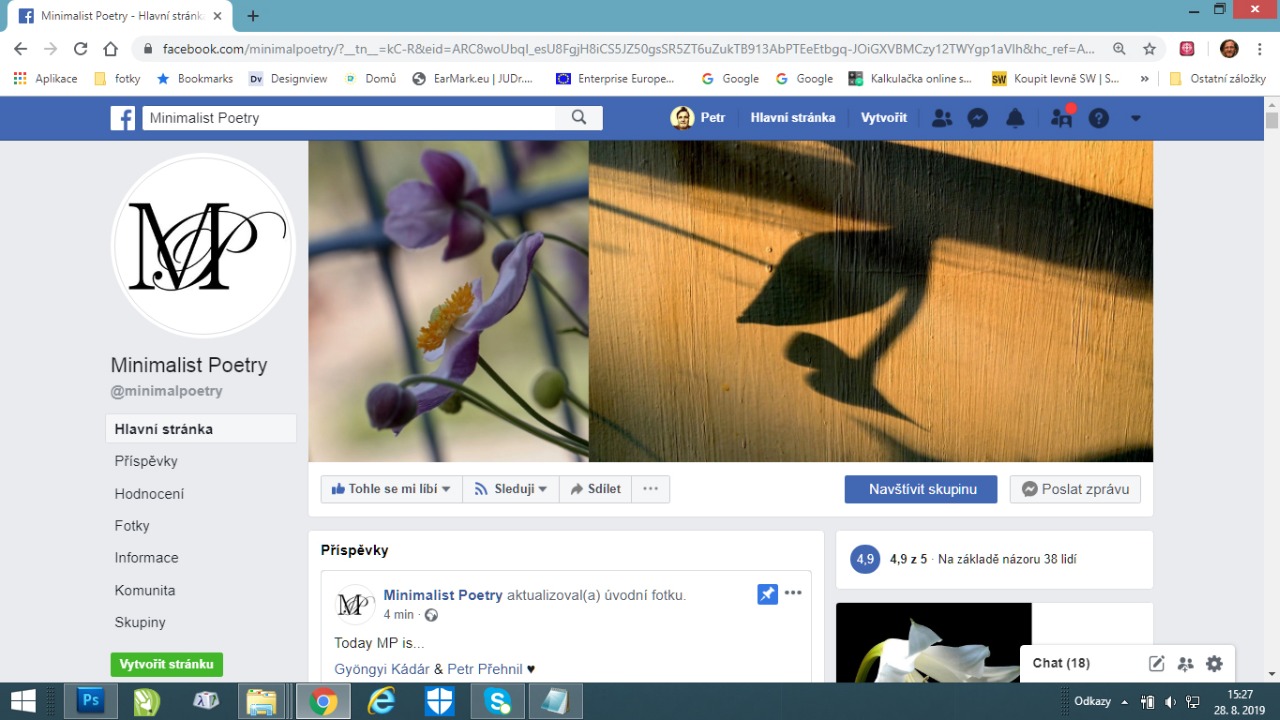The image size is (1280, 720).
Task: Bookmark page with the star icon
Action: pyautogui.click(x=1150, y=48)
